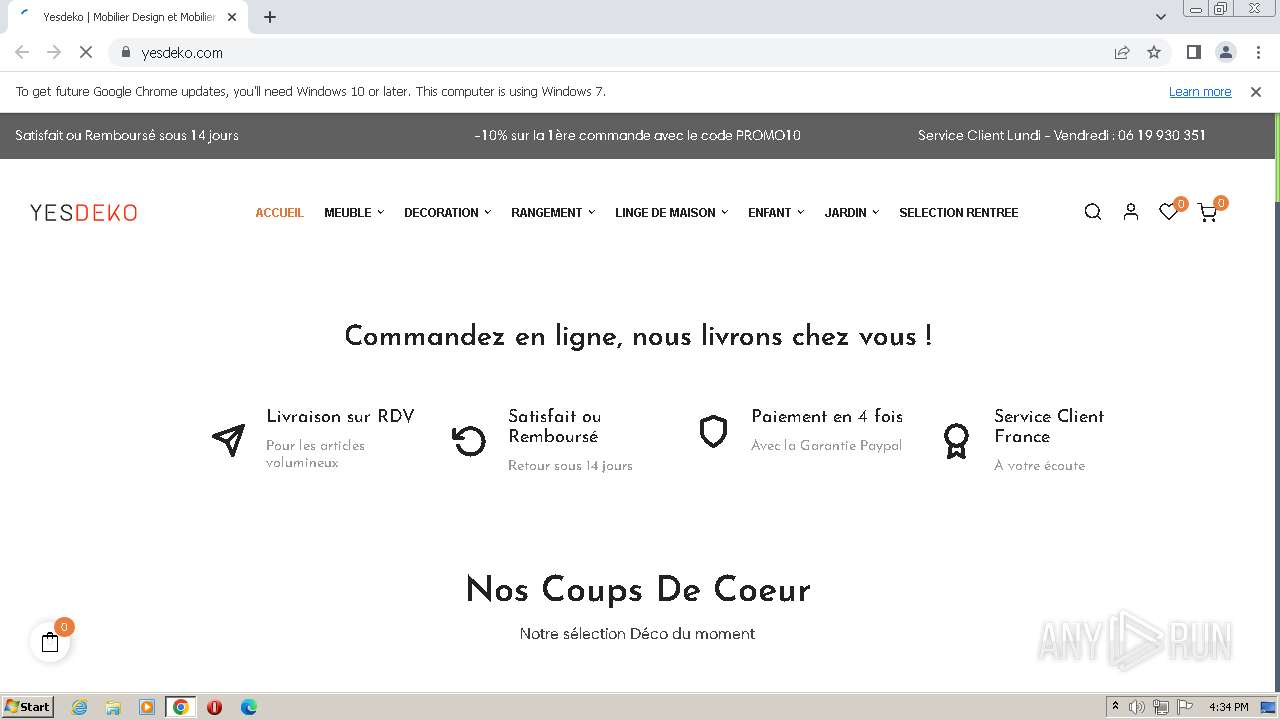Click the 'Service Client France' heading

click(1049, 426)
